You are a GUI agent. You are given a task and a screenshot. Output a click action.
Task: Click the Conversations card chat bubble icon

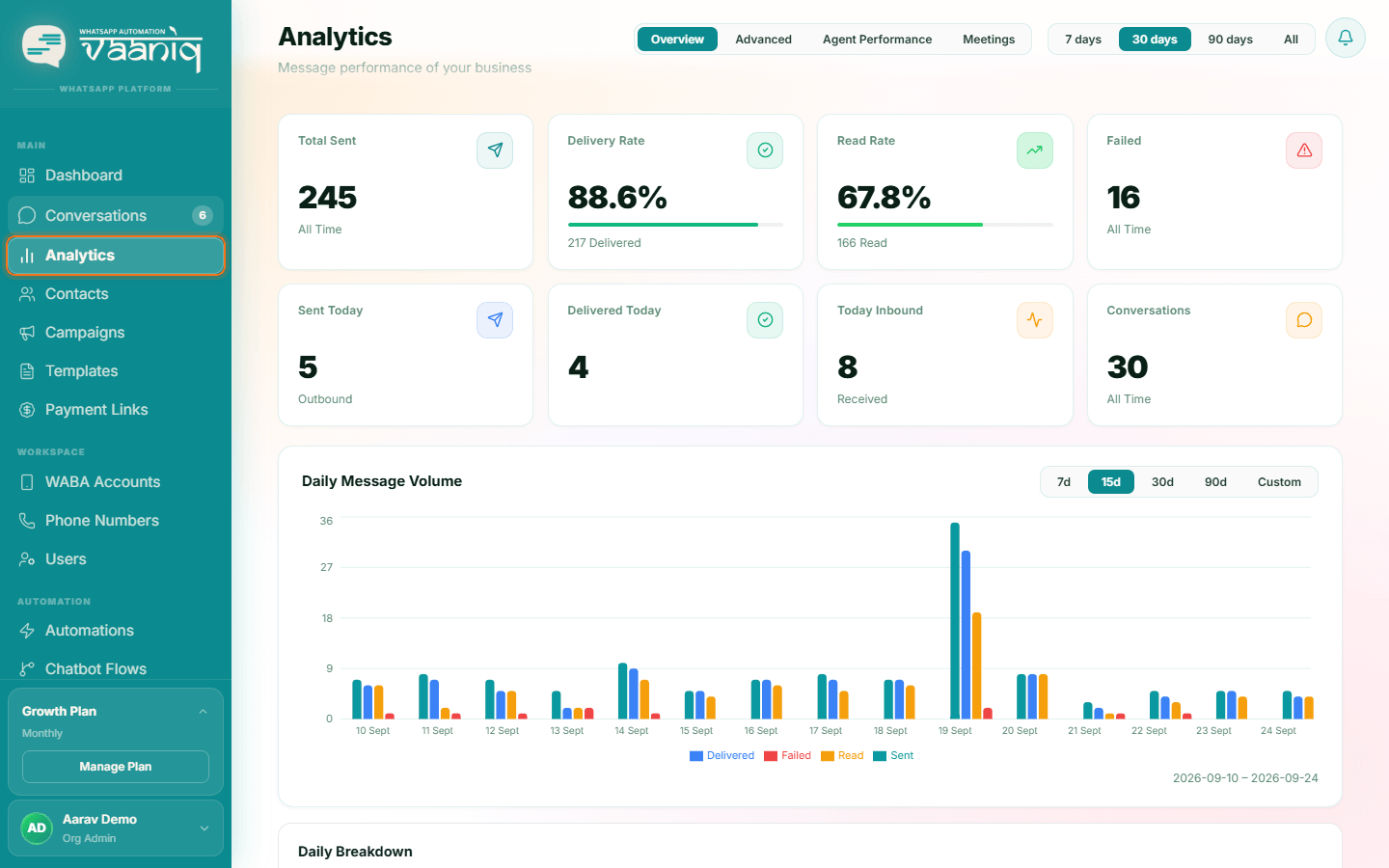click(x=1304, y=320)
